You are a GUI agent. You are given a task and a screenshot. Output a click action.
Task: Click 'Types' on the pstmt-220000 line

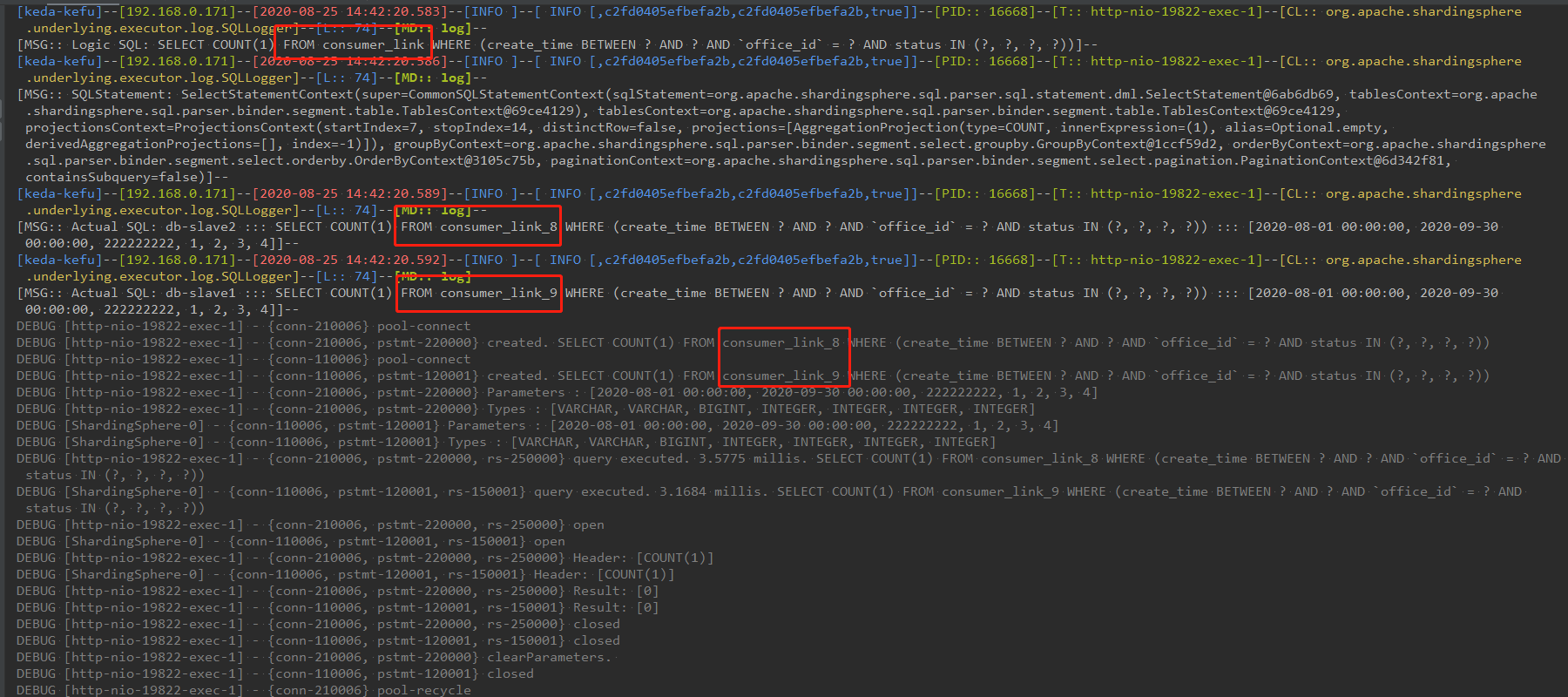tap(507, 409)
